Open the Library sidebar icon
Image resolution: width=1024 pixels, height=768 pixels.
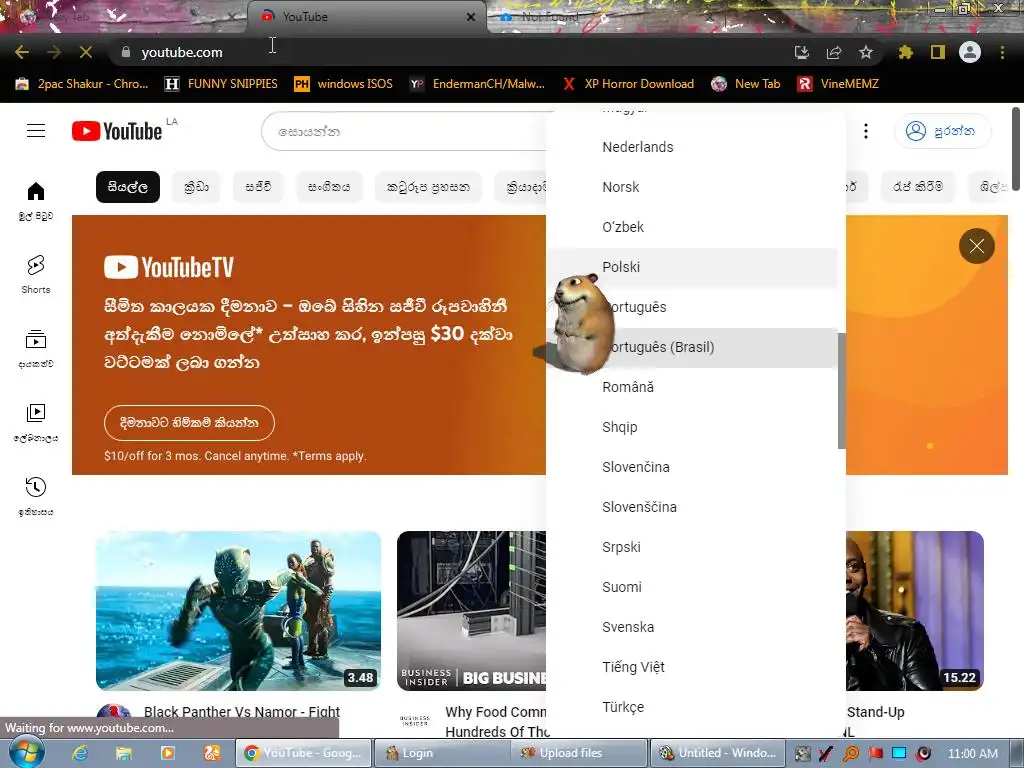coord(36,413)
